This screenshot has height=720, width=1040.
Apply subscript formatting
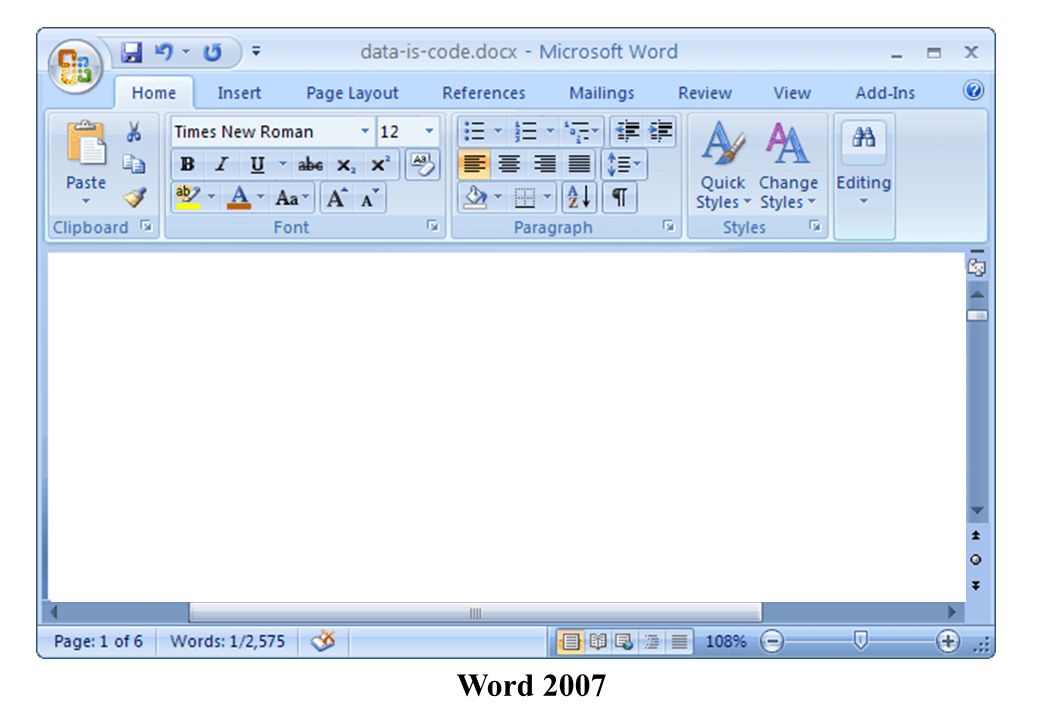click(346, 165)
